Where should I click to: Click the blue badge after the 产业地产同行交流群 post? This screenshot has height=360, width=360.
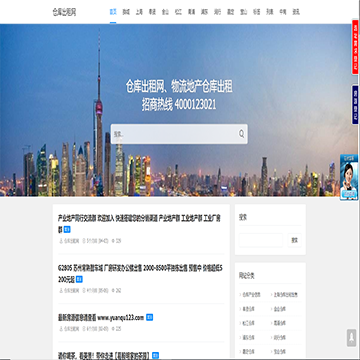(67, 229)
